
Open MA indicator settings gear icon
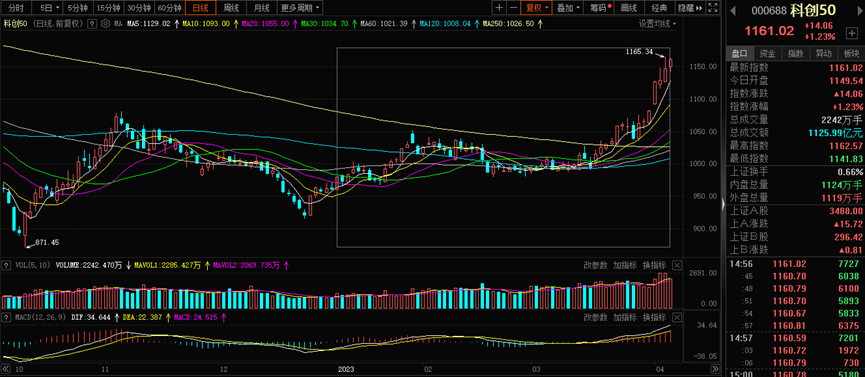click(105, 24)
